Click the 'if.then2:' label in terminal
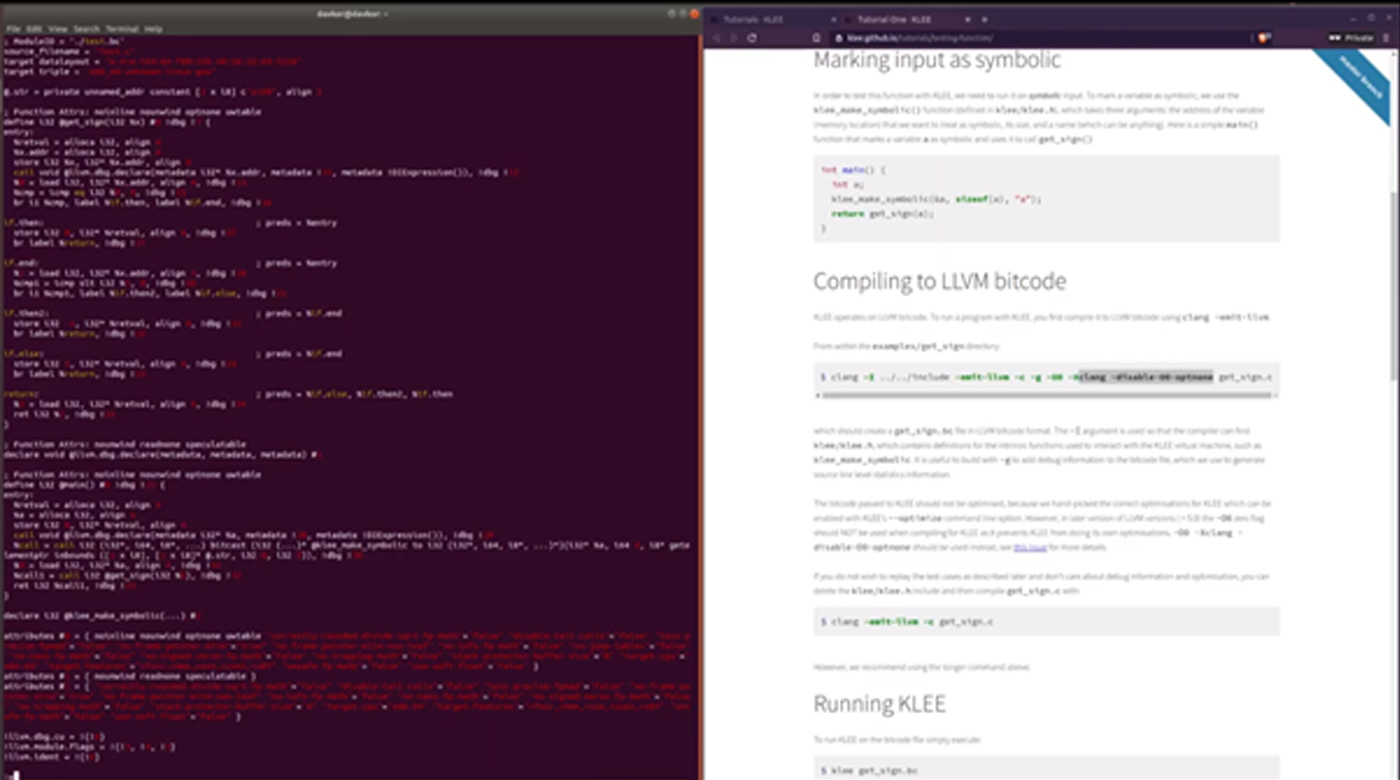Image resolution: width=1400 pixels, height=780 pixels. tap(25, 313)
